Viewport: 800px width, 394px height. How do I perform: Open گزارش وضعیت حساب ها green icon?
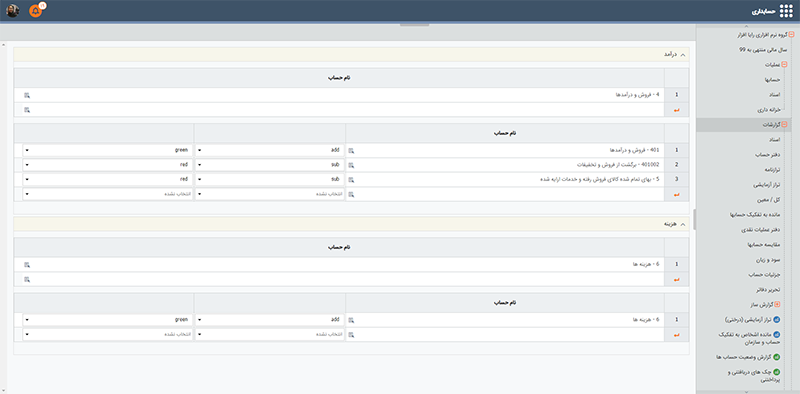click(x=777, y=357)
